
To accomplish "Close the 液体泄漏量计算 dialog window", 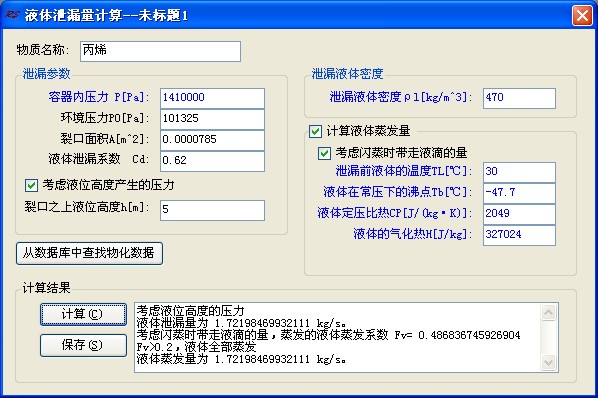I will tap(582, 16).
